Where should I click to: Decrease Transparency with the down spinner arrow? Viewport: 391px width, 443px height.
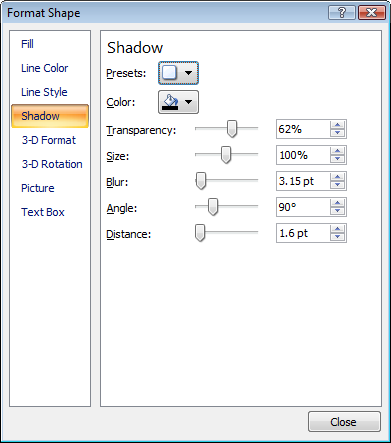tap(337, 133)
